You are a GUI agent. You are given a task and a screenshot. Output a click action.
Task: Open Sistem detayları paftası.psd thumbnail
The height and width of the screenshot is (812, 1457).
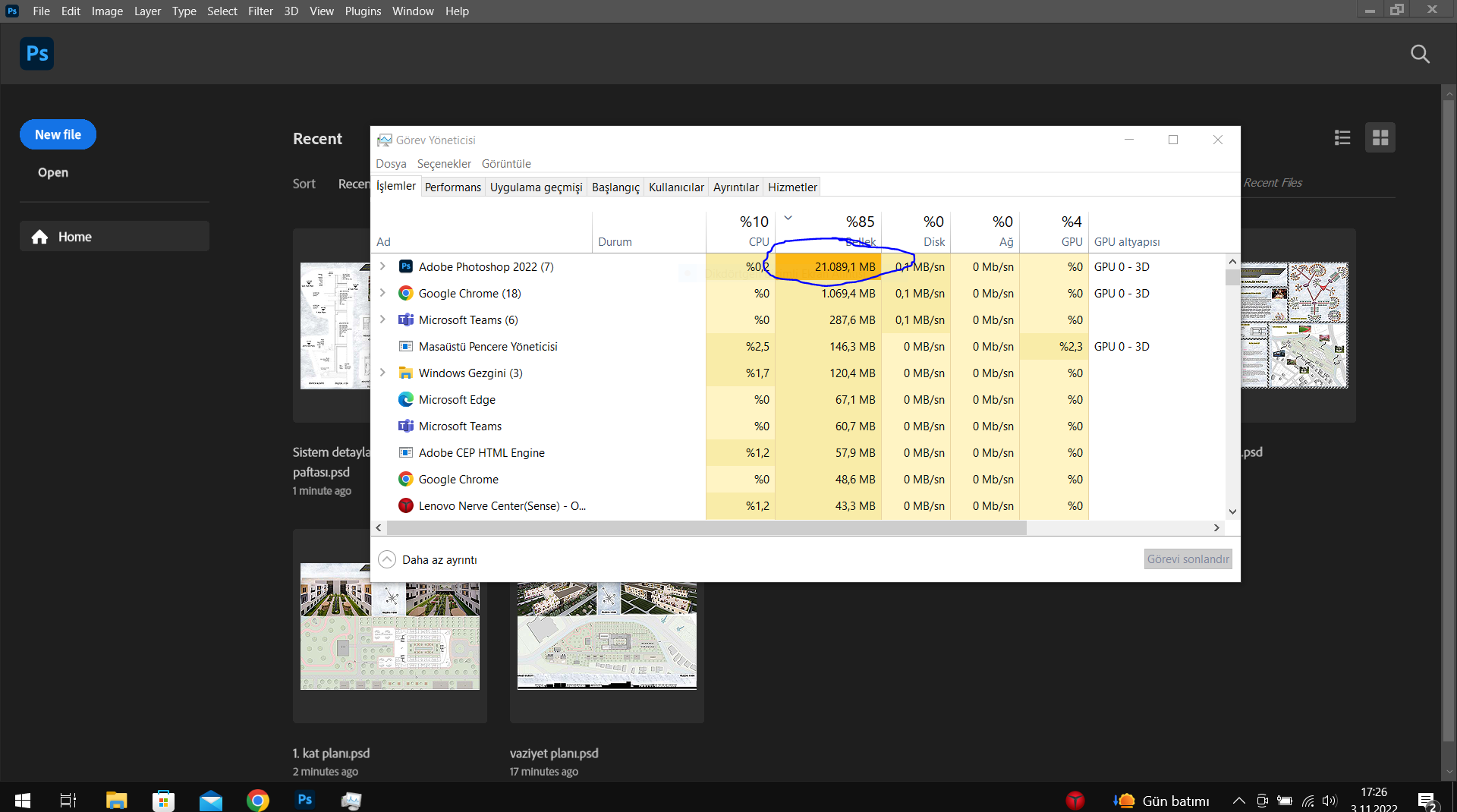(x=335, y=326)
